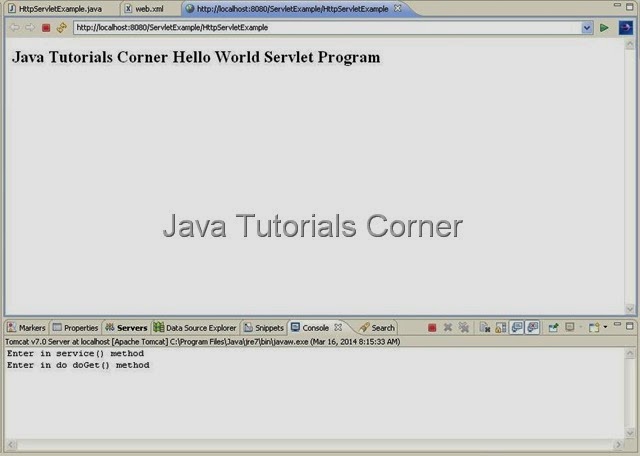
Task: Switch to web.xml editor tab
Action: tap(144, 9)
